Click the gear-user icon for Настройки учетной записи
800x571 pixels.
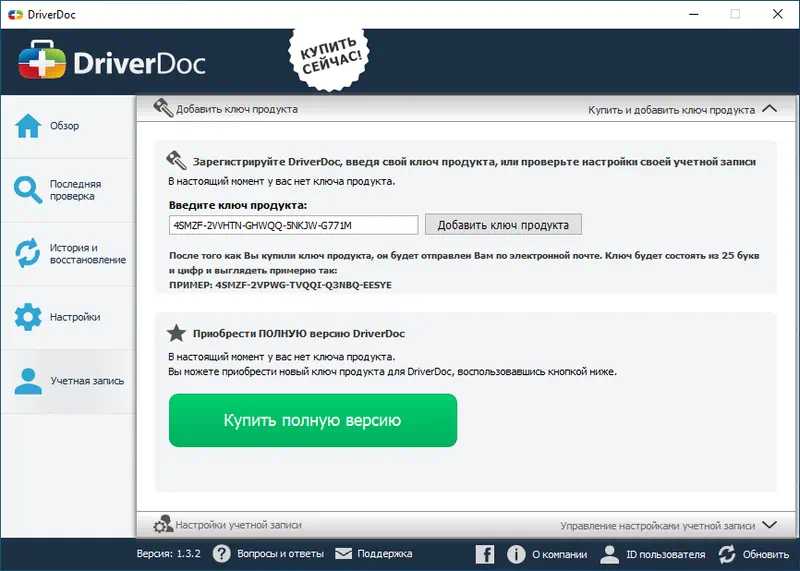tap(163, 524)
